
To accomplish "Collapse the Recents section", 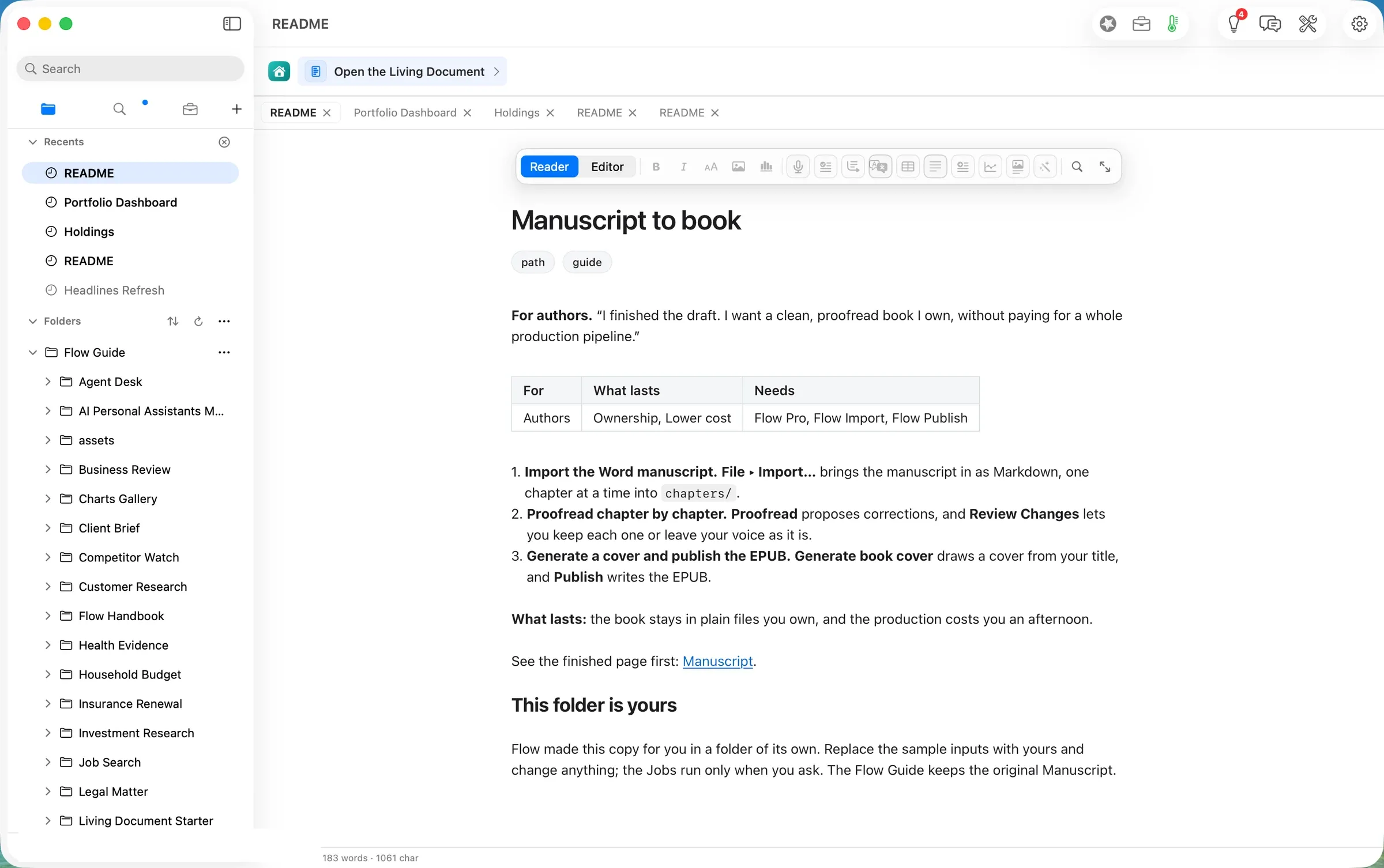I will 33,142.
